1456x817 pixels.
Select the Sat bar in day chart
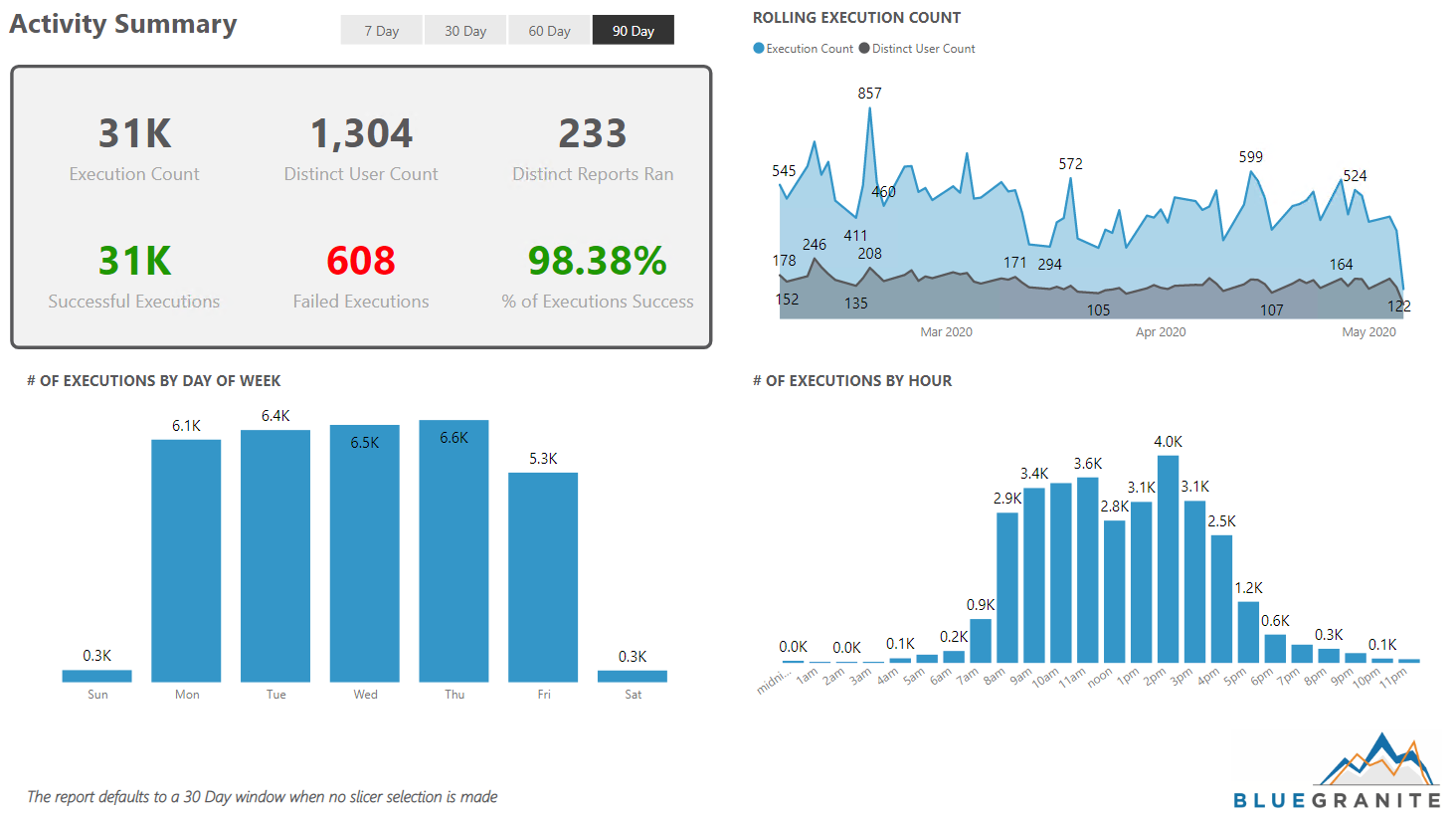click(x=633, y=676)
